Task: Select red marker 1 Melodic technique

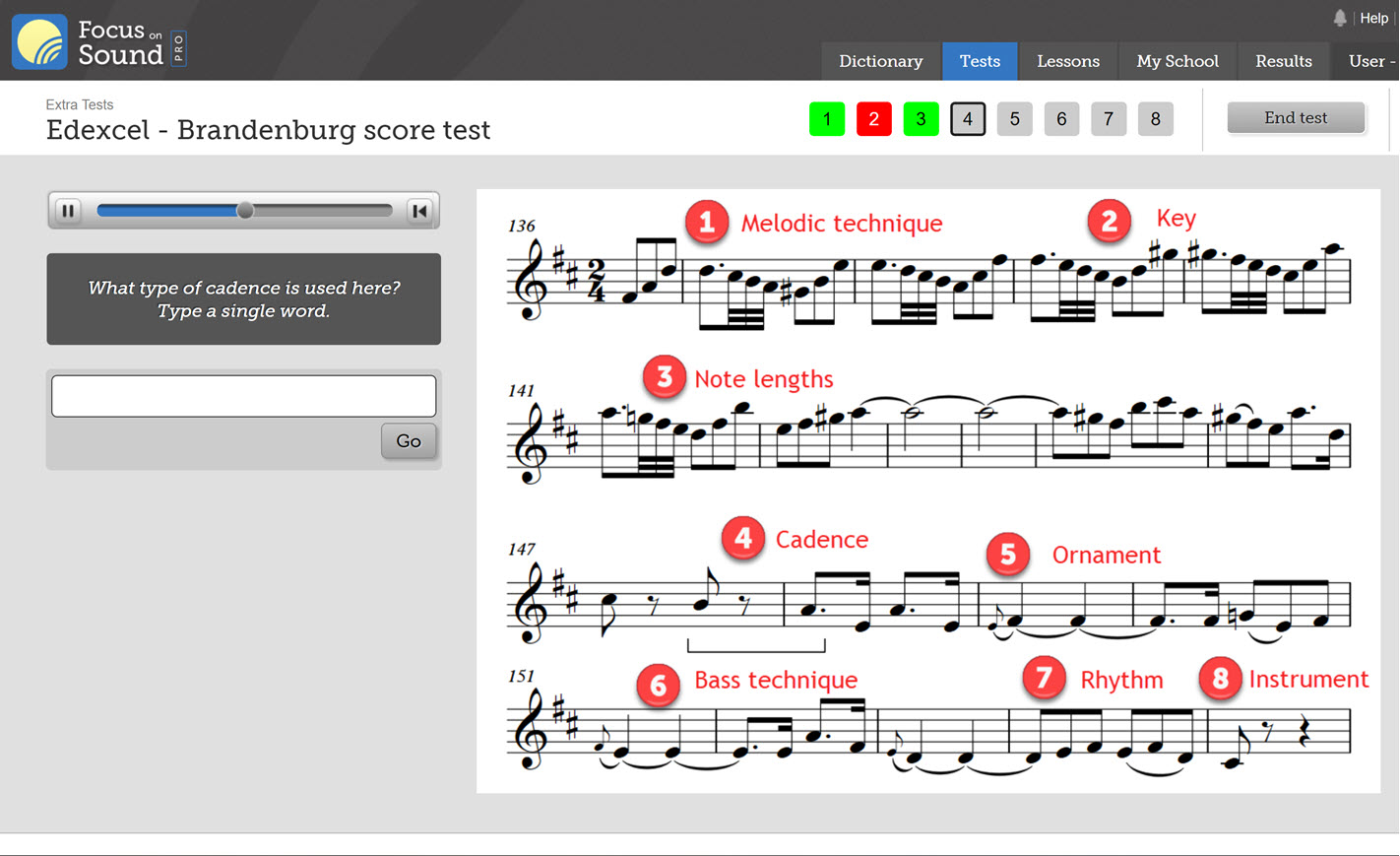Action: tap(707, 223)
